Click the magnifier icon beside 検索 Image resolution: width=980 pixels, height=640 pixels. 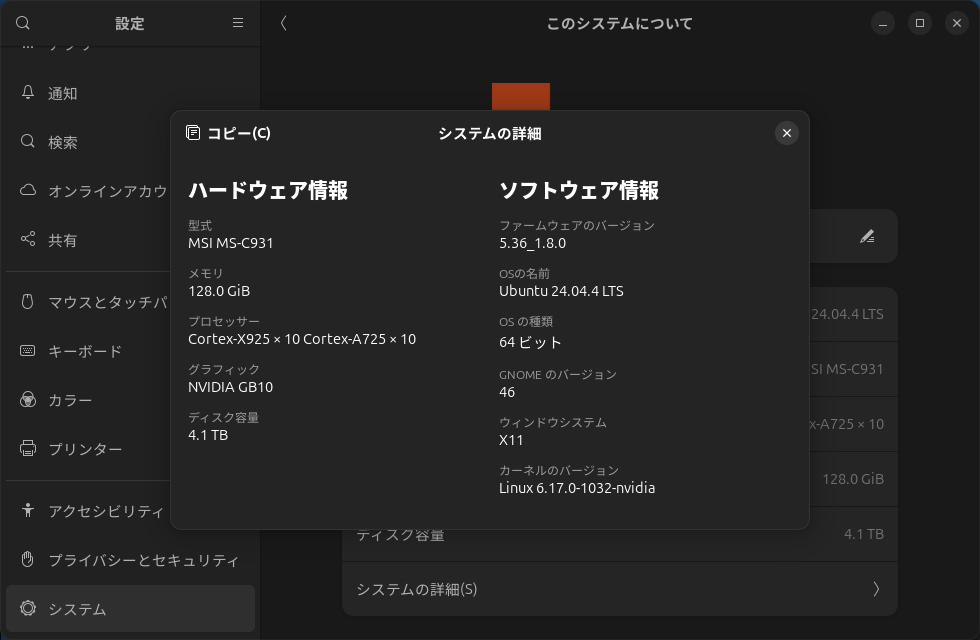(28, 141)
